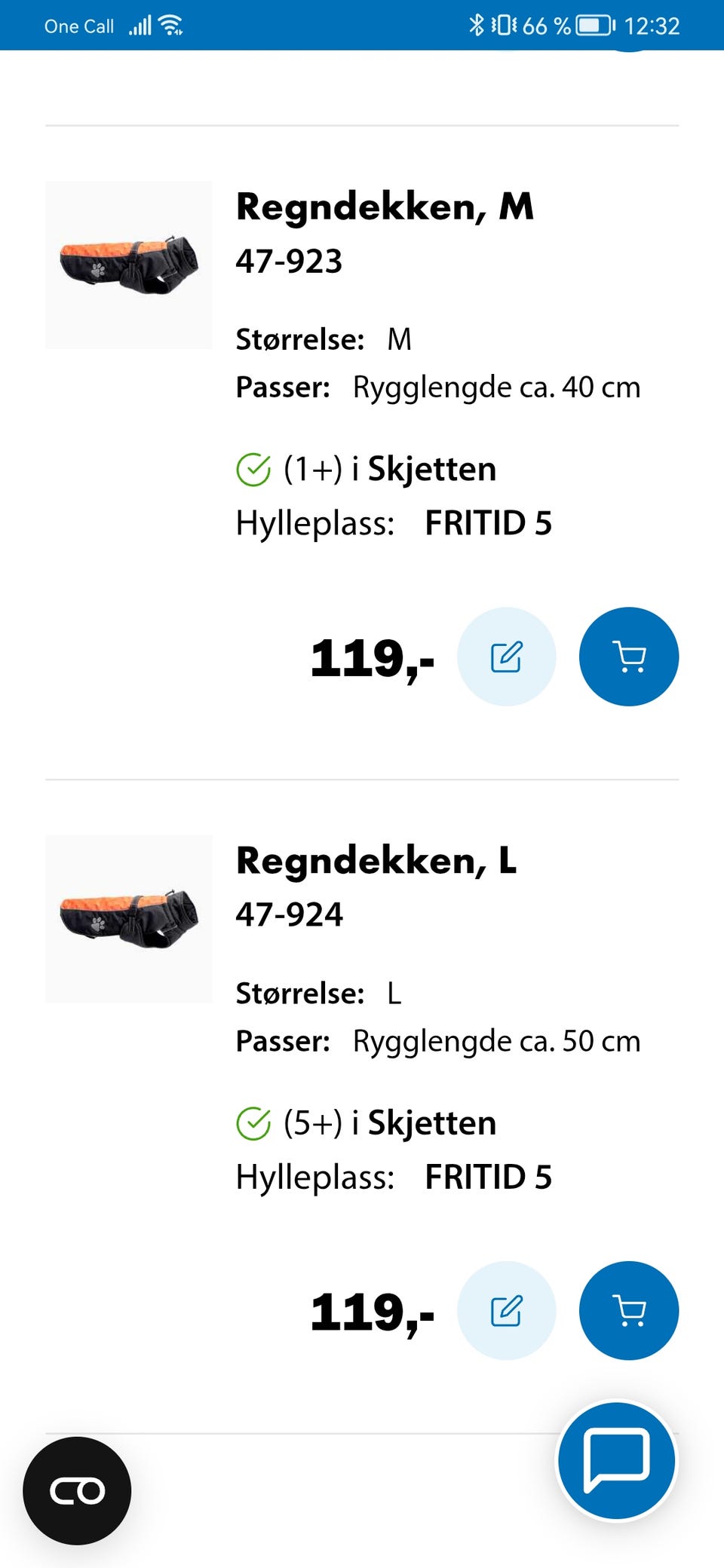Viewport: 724px width, 1568px height.
Task: Tap FRITID 5 shelf location for size L
Action: pos(488,1177)
